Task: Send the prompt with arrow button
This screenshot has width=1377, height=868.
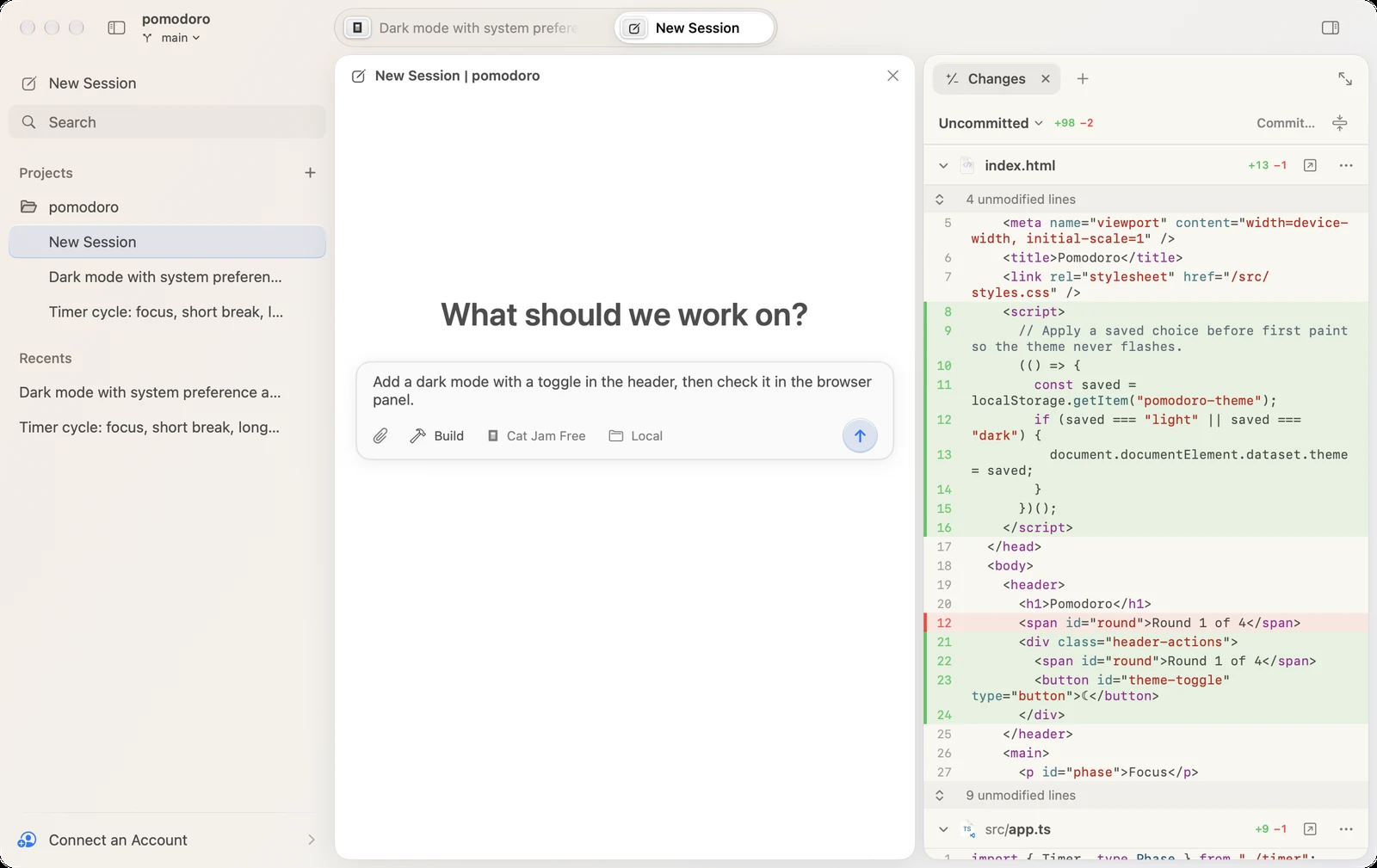Action: (860, 436)
